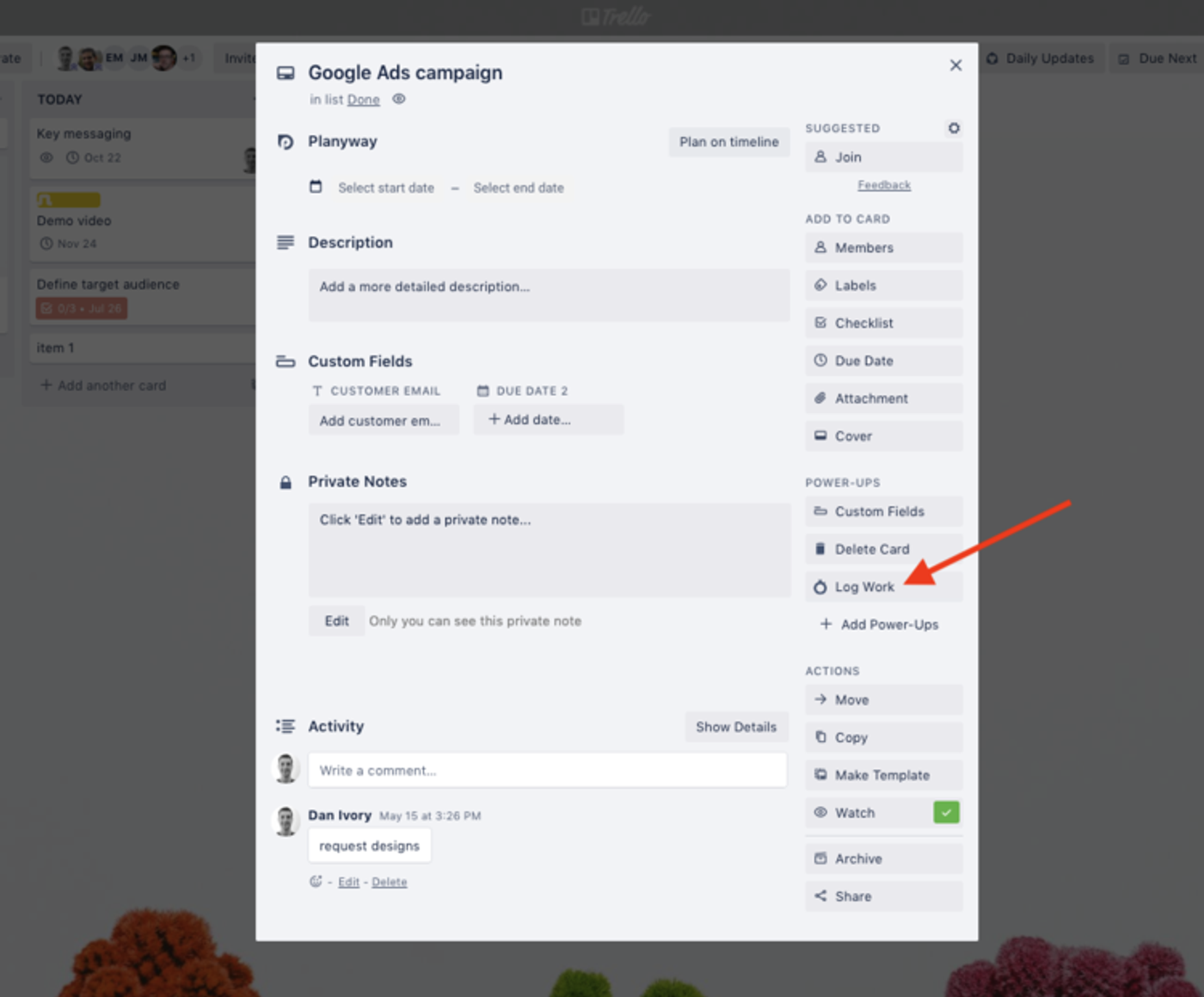Click the calendar icon before start date
This screenshot has height=997, width=1204.
(316, 187)
